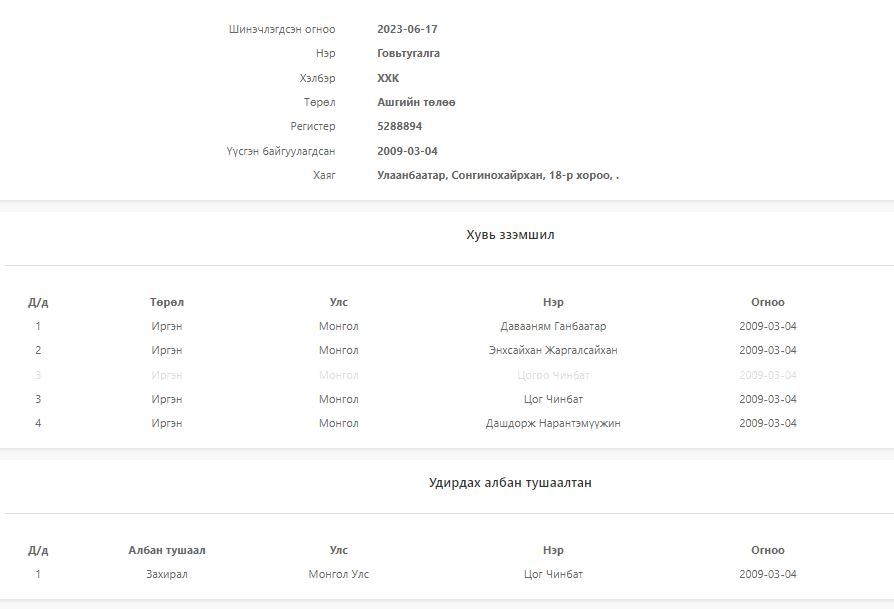894x609 pixels.
Task: Click the Шинэчлэгдсэн огноо label
Action: pos(282,30)
